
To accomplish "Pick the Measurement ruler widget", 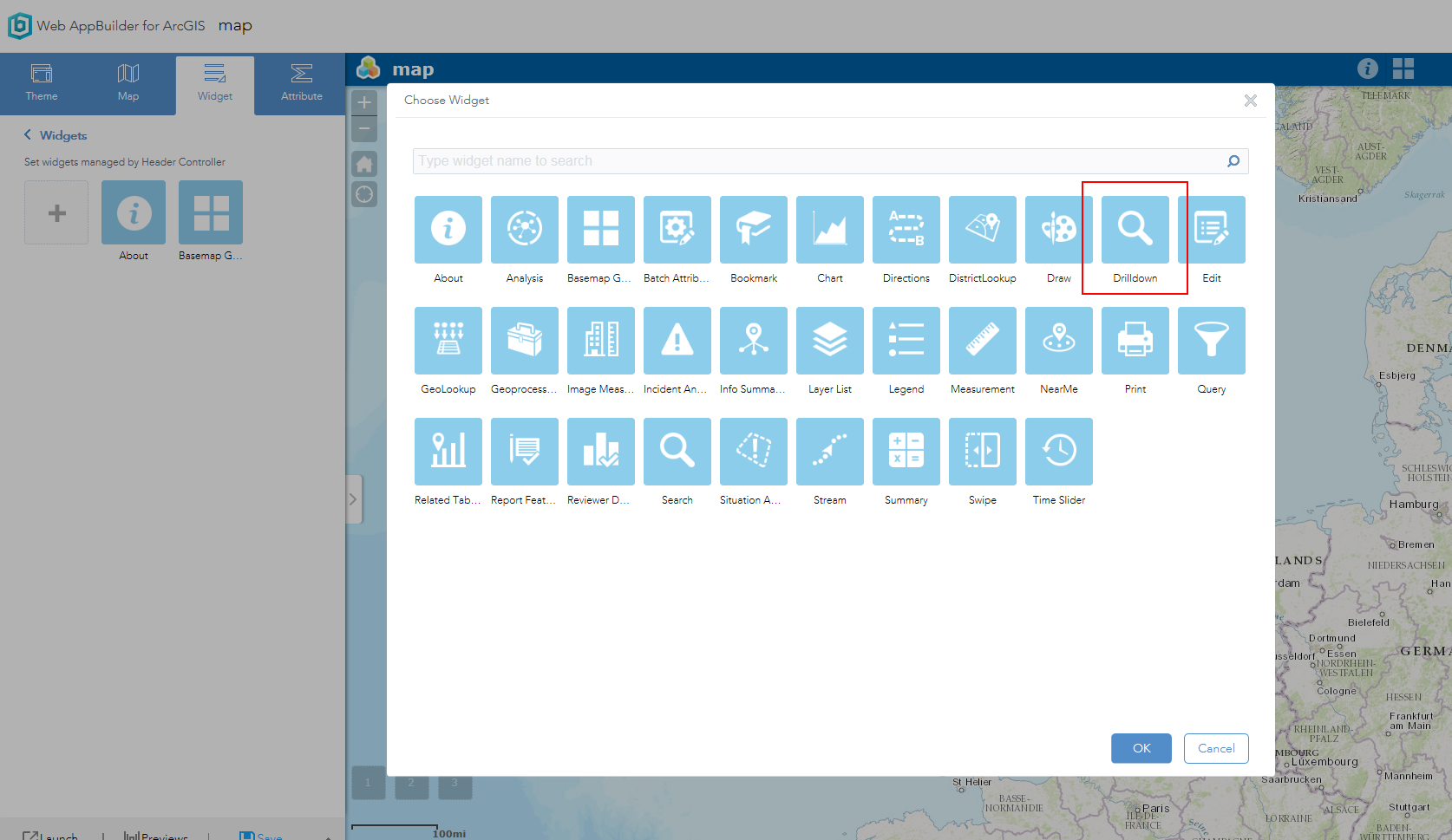I will (982, 341).
